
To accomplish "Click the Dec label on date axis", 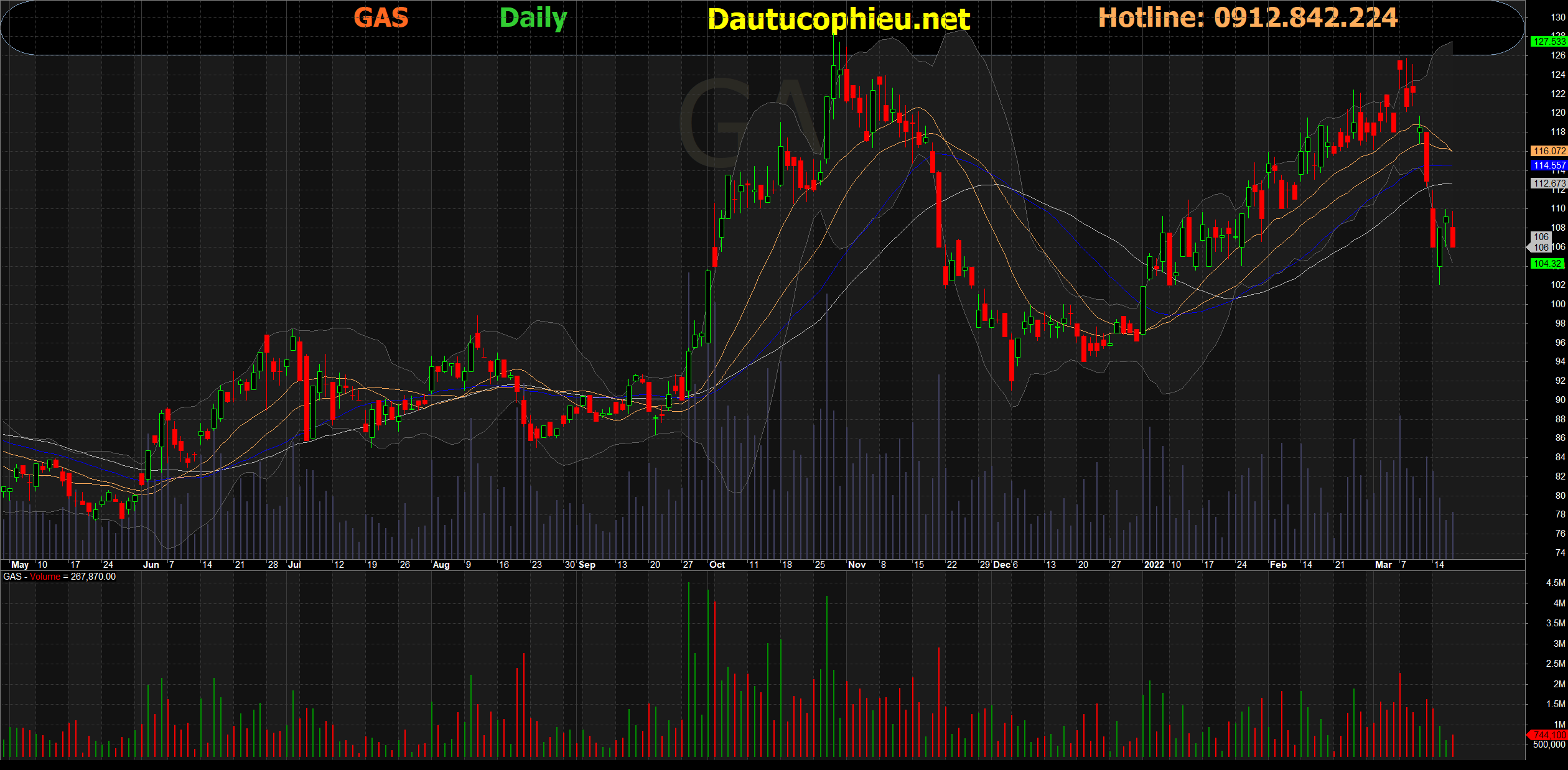I will tap(1002, 565).
